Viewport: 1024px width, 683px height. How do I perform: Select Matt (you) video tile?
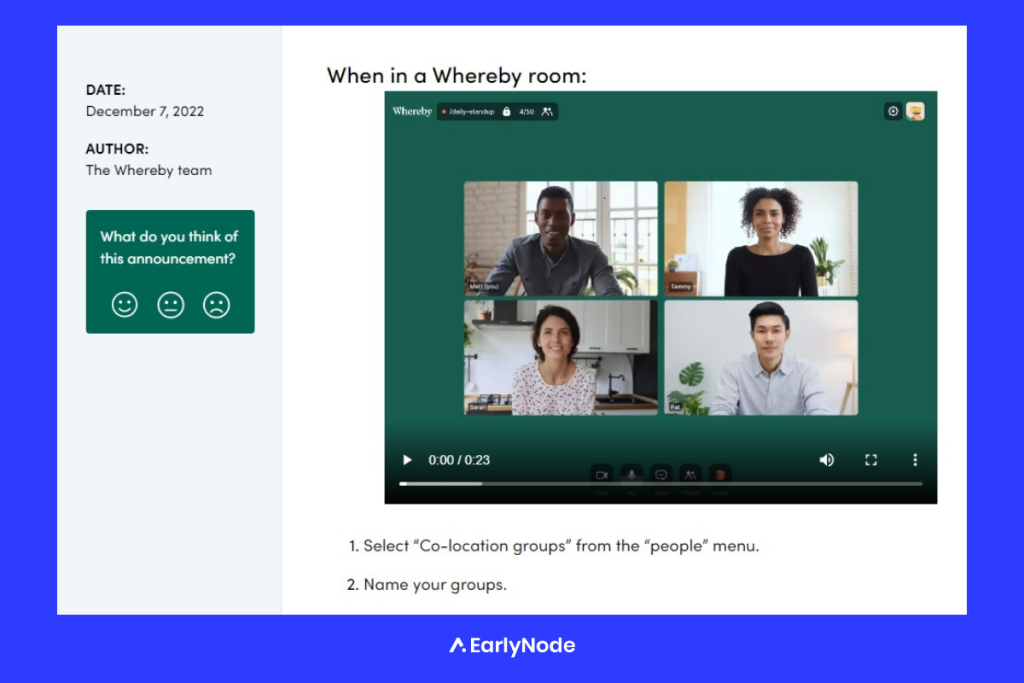tap(561, 238)
